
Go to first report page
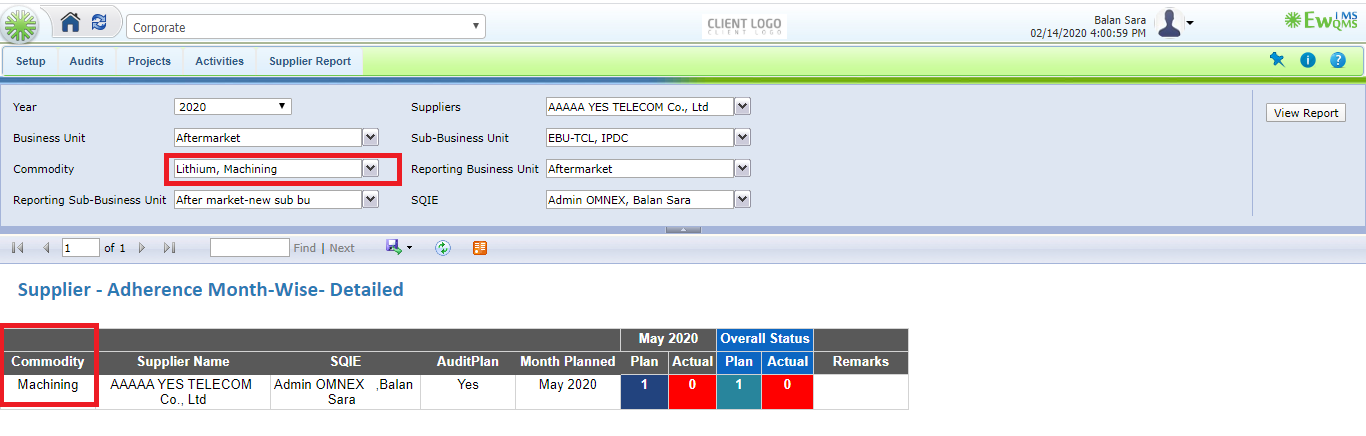(18, 248)
